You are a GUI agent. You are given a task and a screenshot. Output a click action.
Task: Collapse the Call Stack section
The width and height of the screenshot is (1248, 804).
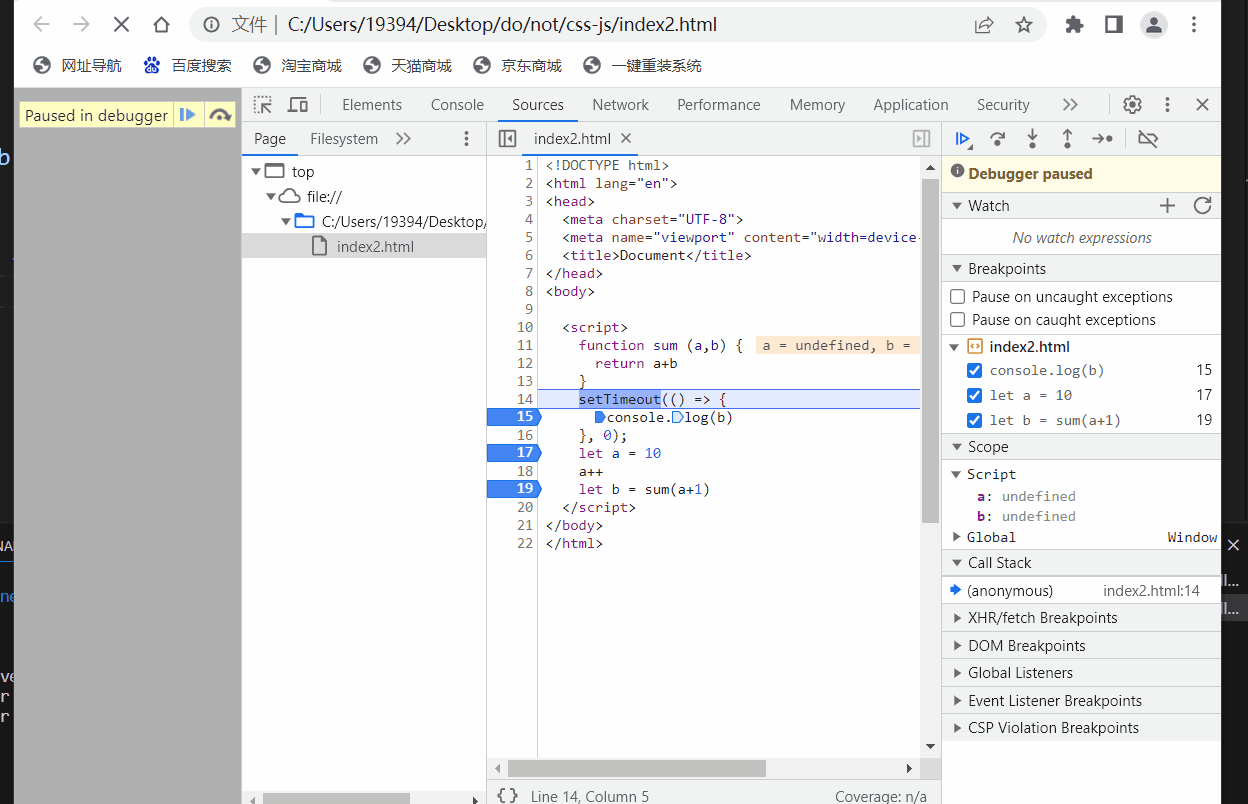(999, 563)
